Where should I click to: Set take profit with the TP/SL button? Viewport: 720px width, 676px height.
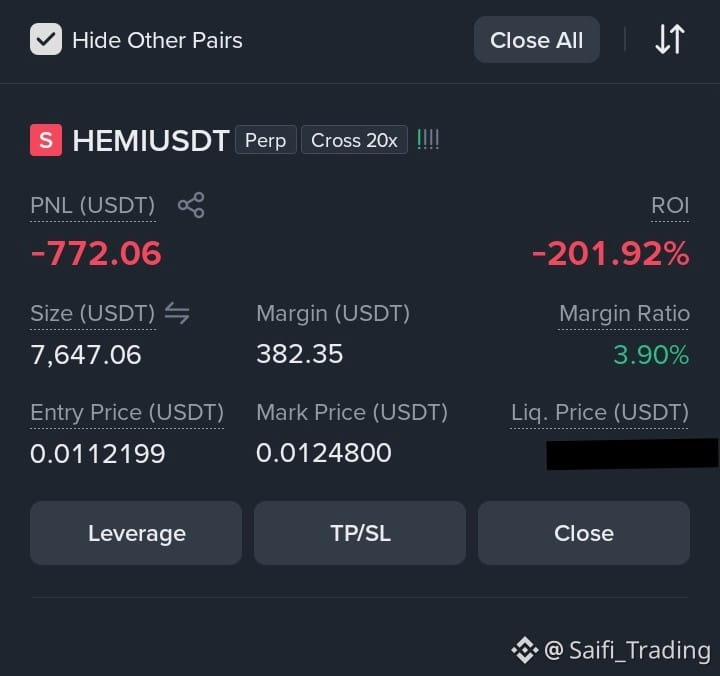tap(360, 533)
